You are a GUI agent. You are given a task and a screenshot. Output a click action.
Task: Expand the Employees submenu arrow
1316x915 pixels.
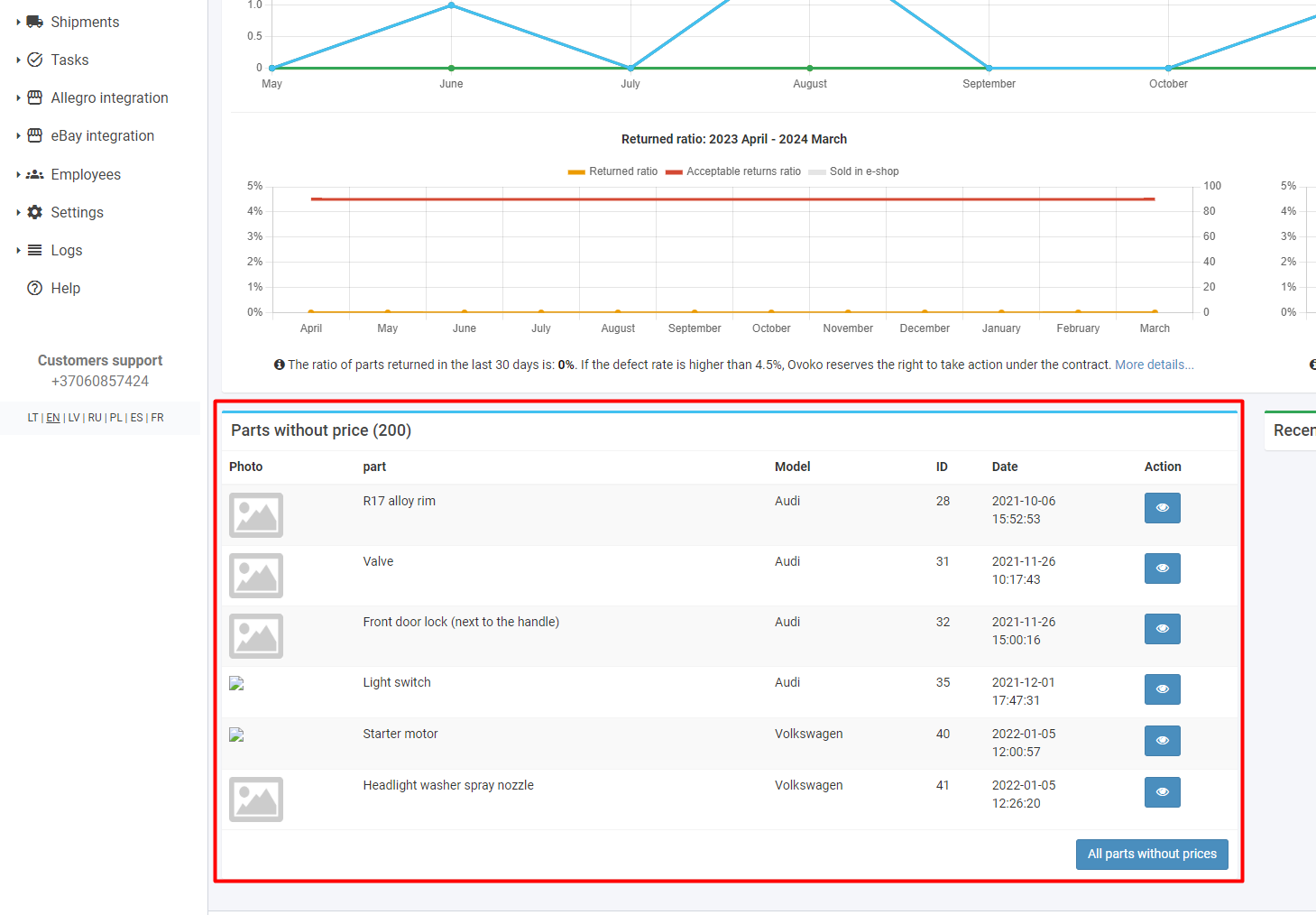click(18, 174)
